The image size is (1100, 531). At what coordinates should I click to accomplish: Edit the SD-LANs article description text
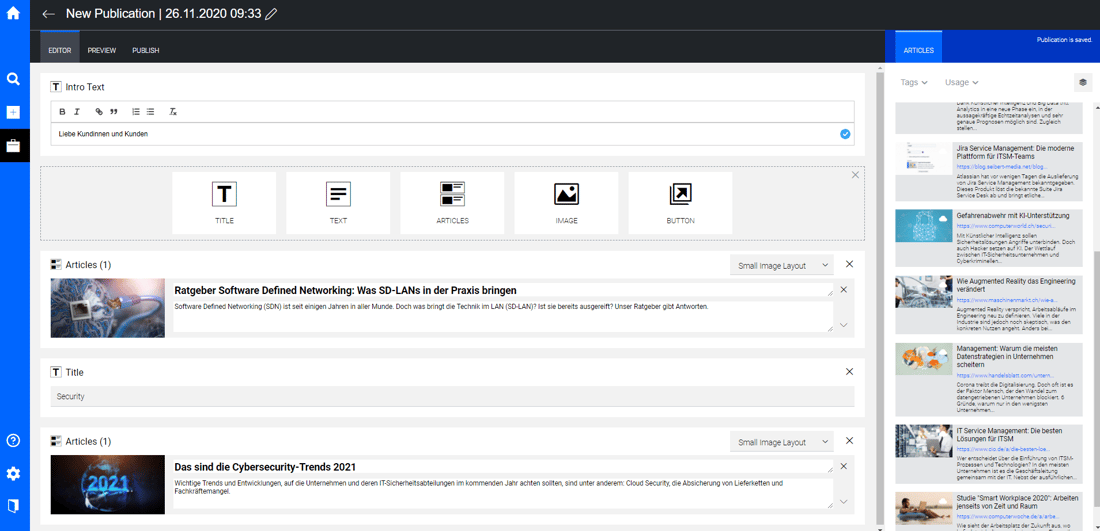click(x=503, y=316)
